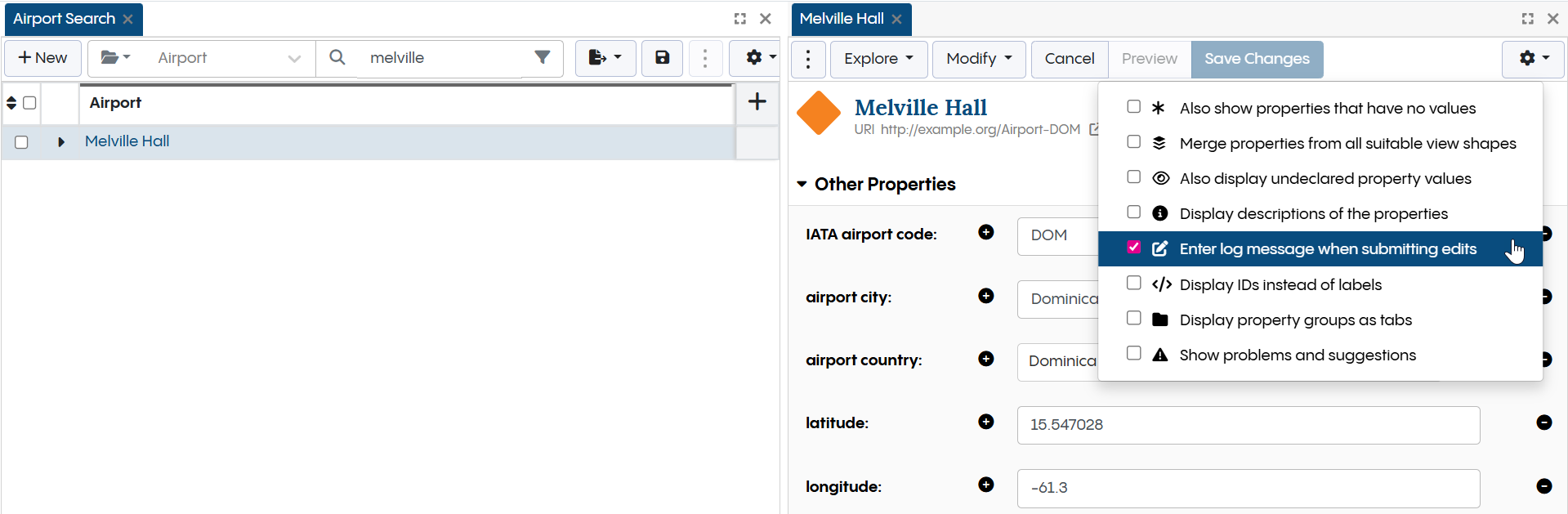Open the three-dot kebab menu in Airport Search
1568x514 pixels.
click(x=705, y=58)
